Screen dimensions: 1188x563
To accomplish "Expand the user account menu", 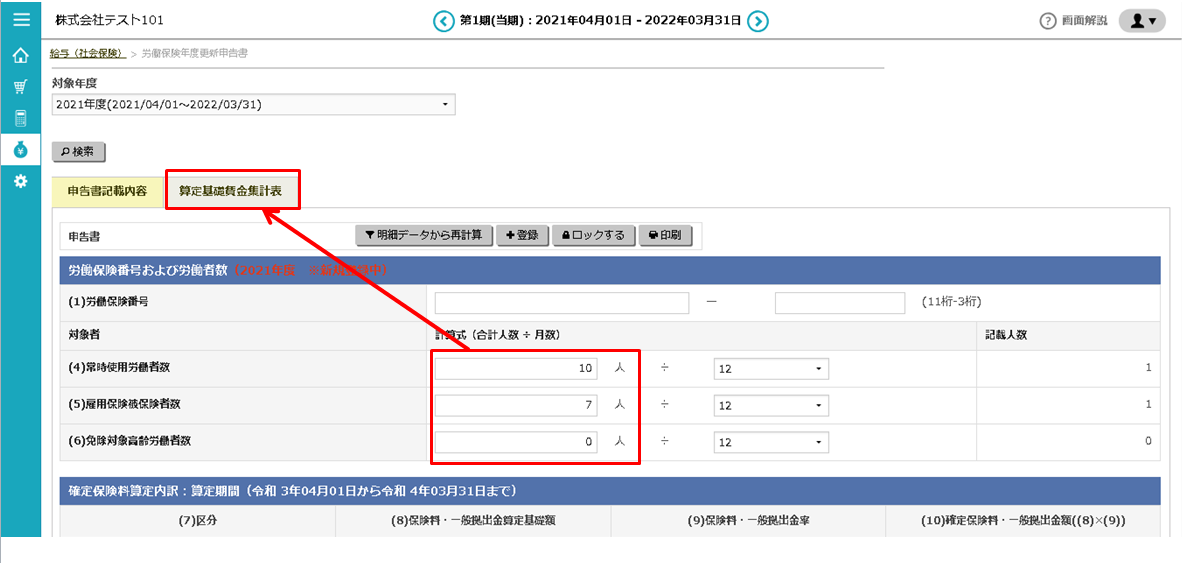I will tap(1141, 20).
